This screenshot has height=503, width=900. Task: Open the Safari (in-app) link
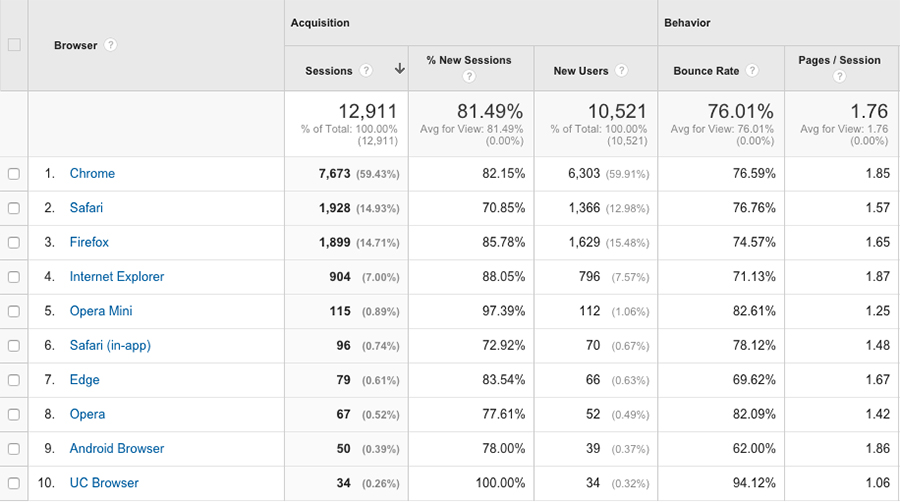tap(110, 346)
